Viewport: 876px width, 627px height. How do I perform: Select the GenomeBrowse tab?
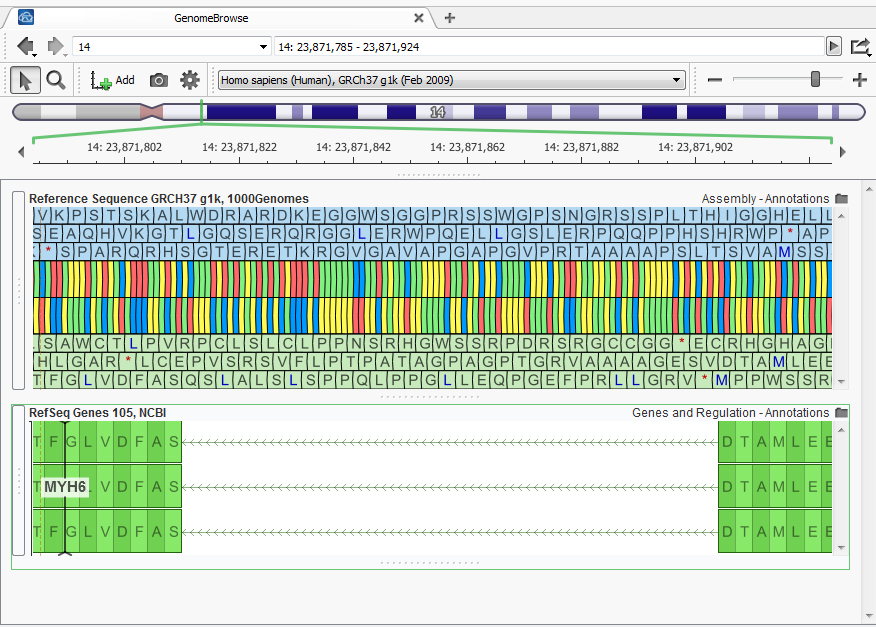click(x=211, y=18)
